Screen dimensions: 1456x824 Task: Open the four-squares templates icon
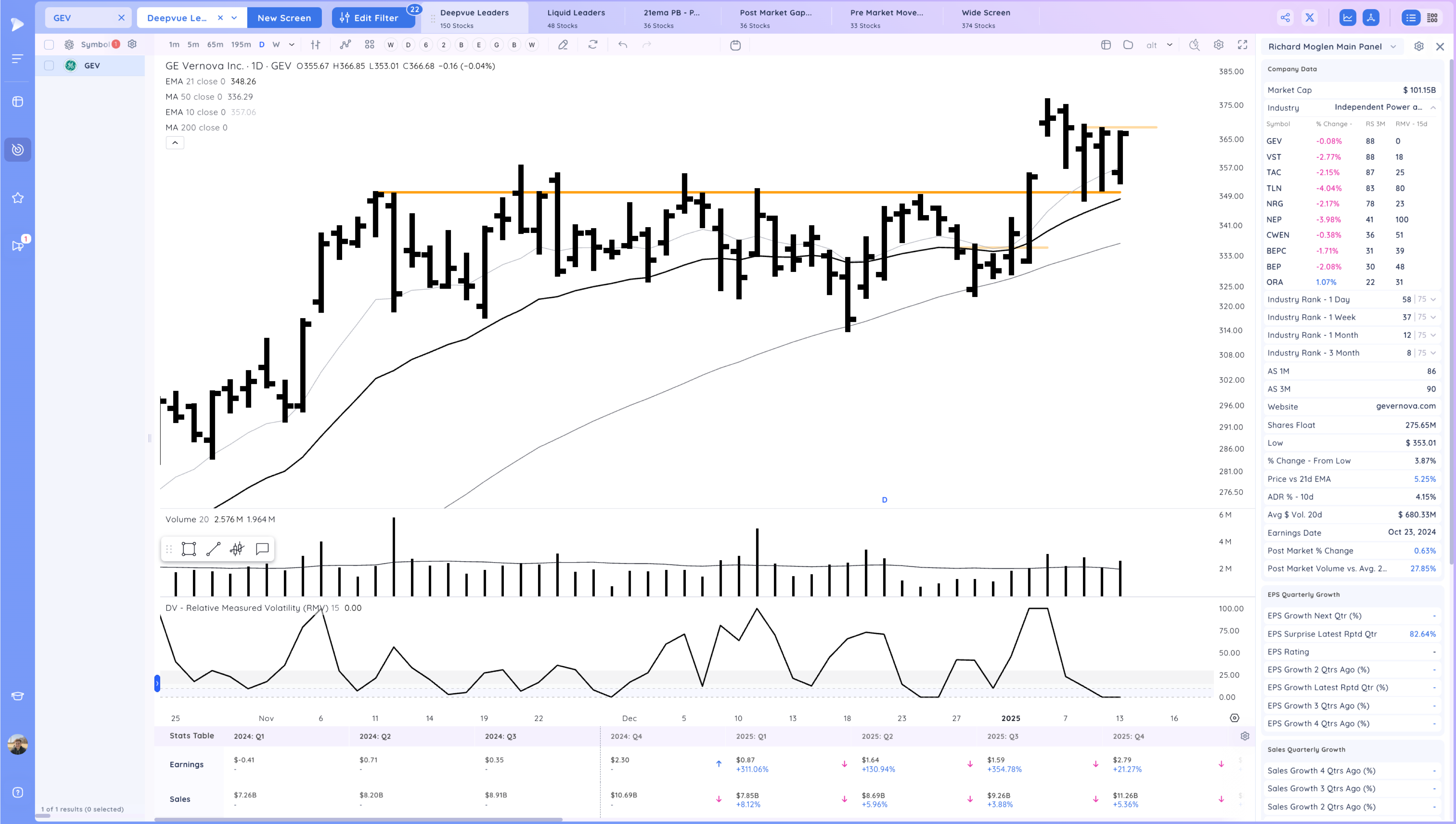coord(369,45)
